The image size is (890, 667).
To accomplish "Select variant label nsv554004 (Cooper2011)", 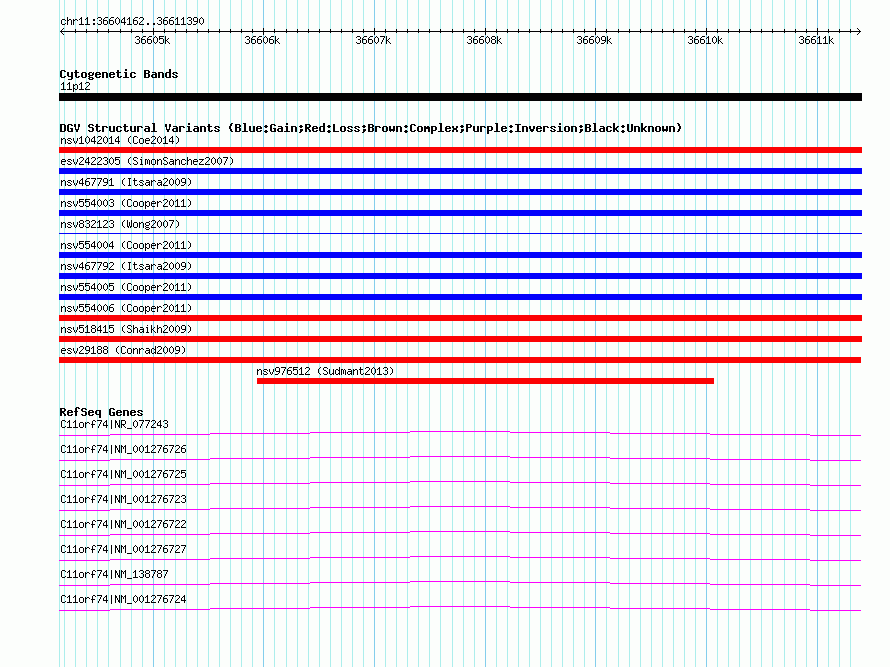I will [x=126, y=245].
